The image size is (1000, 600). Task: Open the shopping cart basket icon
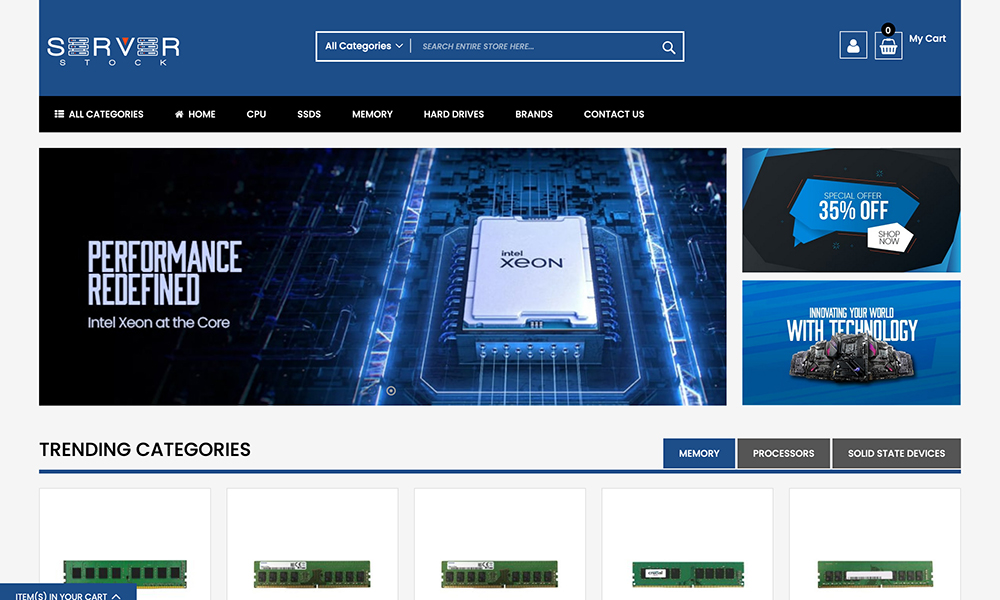coord(887,46)
